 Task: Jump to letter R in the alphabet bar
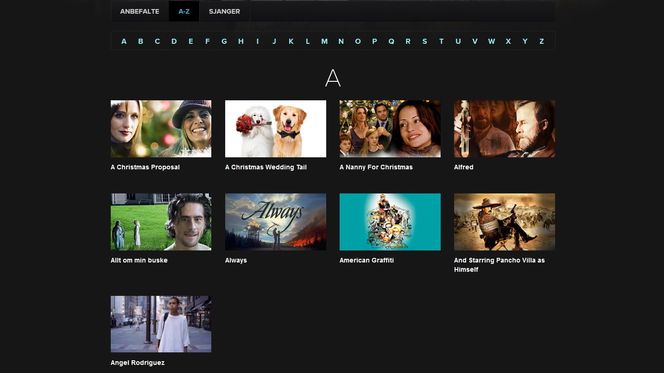408,41
